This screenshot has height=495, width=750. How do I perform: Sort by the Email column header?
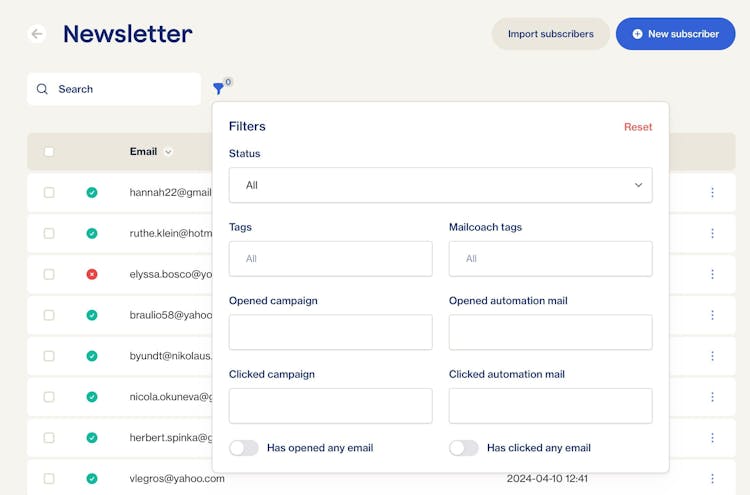point(144,152)
